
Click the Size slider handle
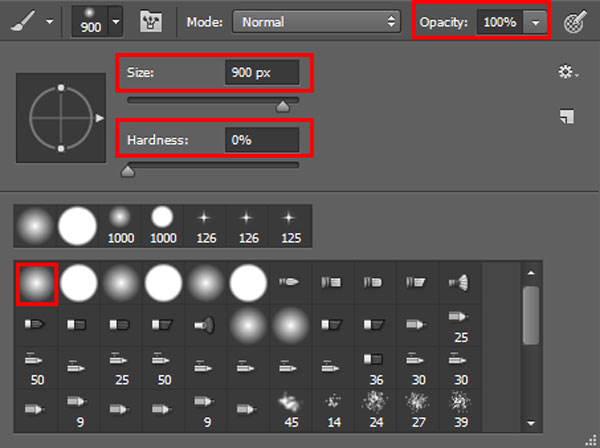[283, 106]
